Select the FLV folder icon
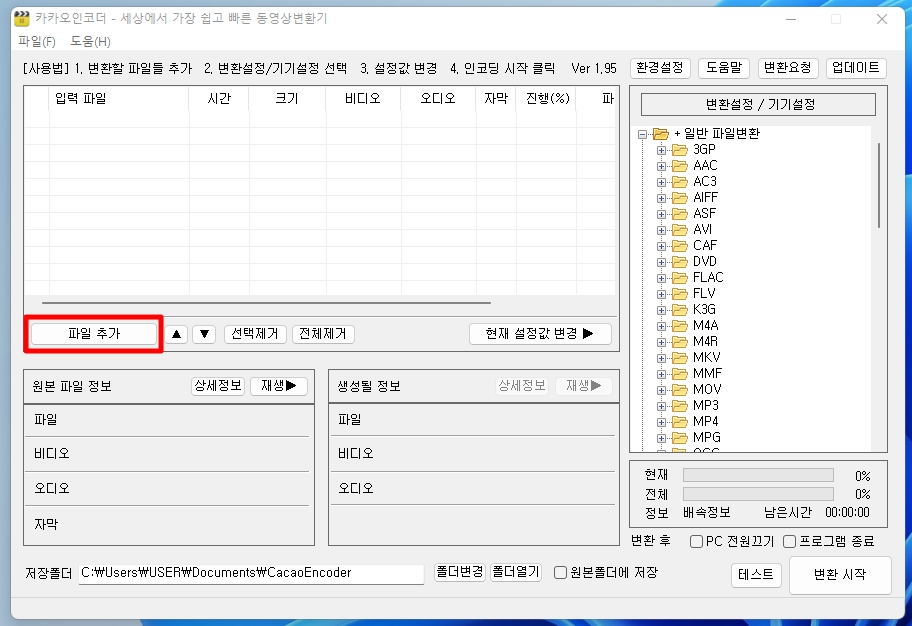The height and width of the screenshot is (626, 912). 680,293
